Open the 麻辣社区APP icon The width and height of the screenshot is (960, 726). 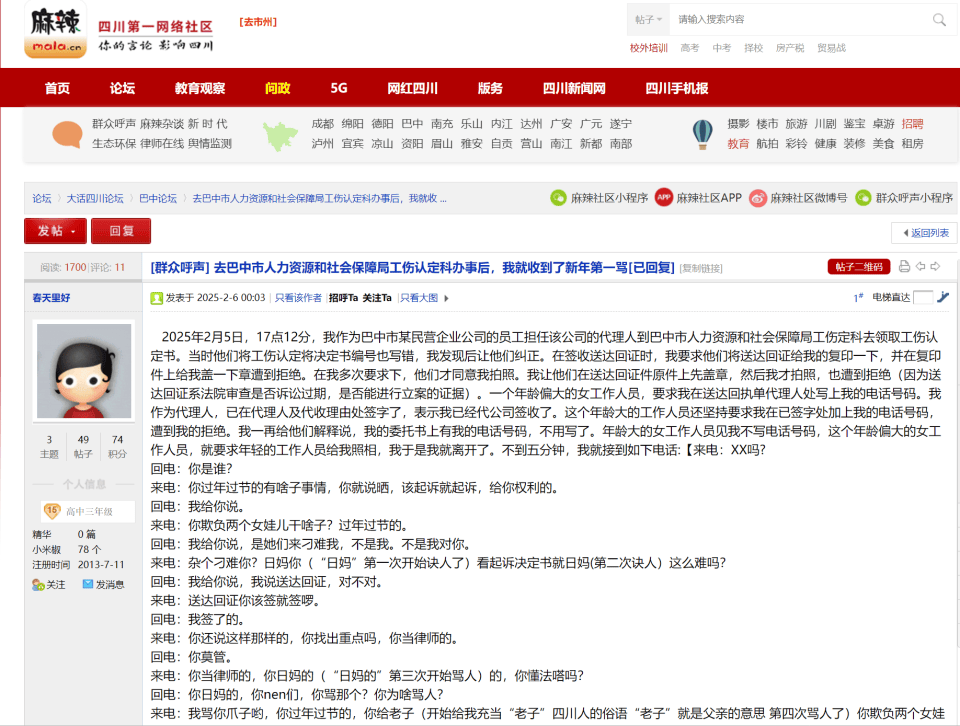(662, 198)
